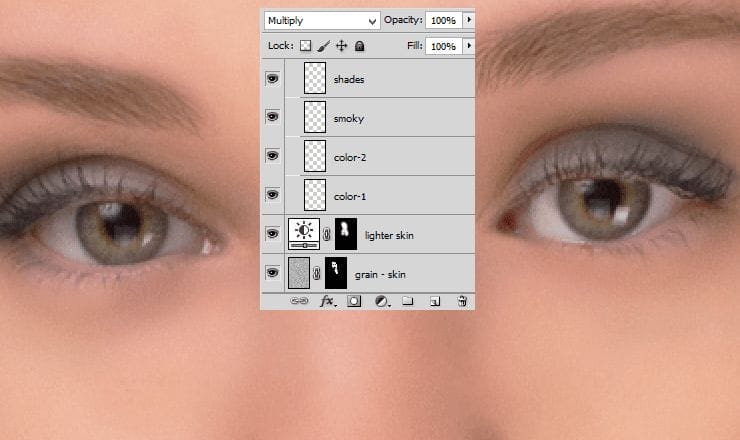
Task: Open the Multiply blend mode dropdown
Action: coord(321,20)
